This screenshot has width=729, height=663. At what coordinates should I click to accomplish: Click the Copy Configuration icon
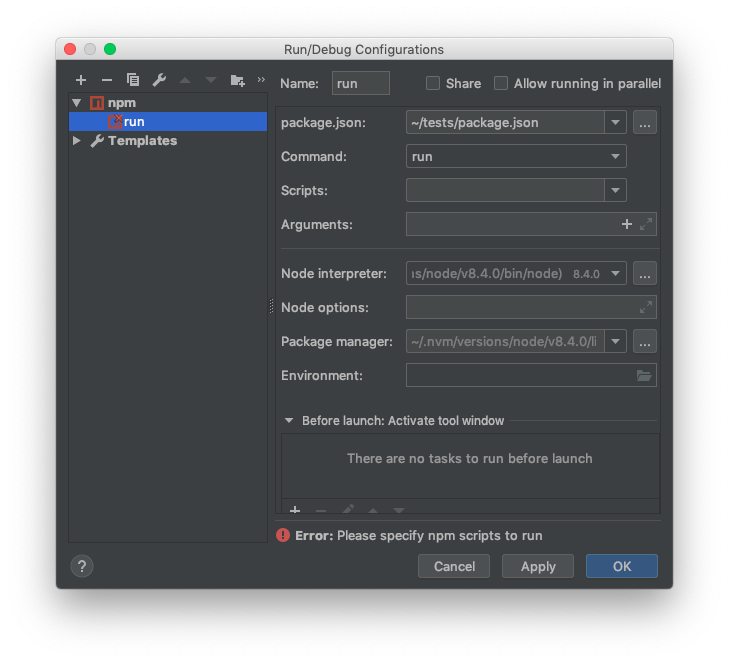pyautogui.click(x=133, y=80)
